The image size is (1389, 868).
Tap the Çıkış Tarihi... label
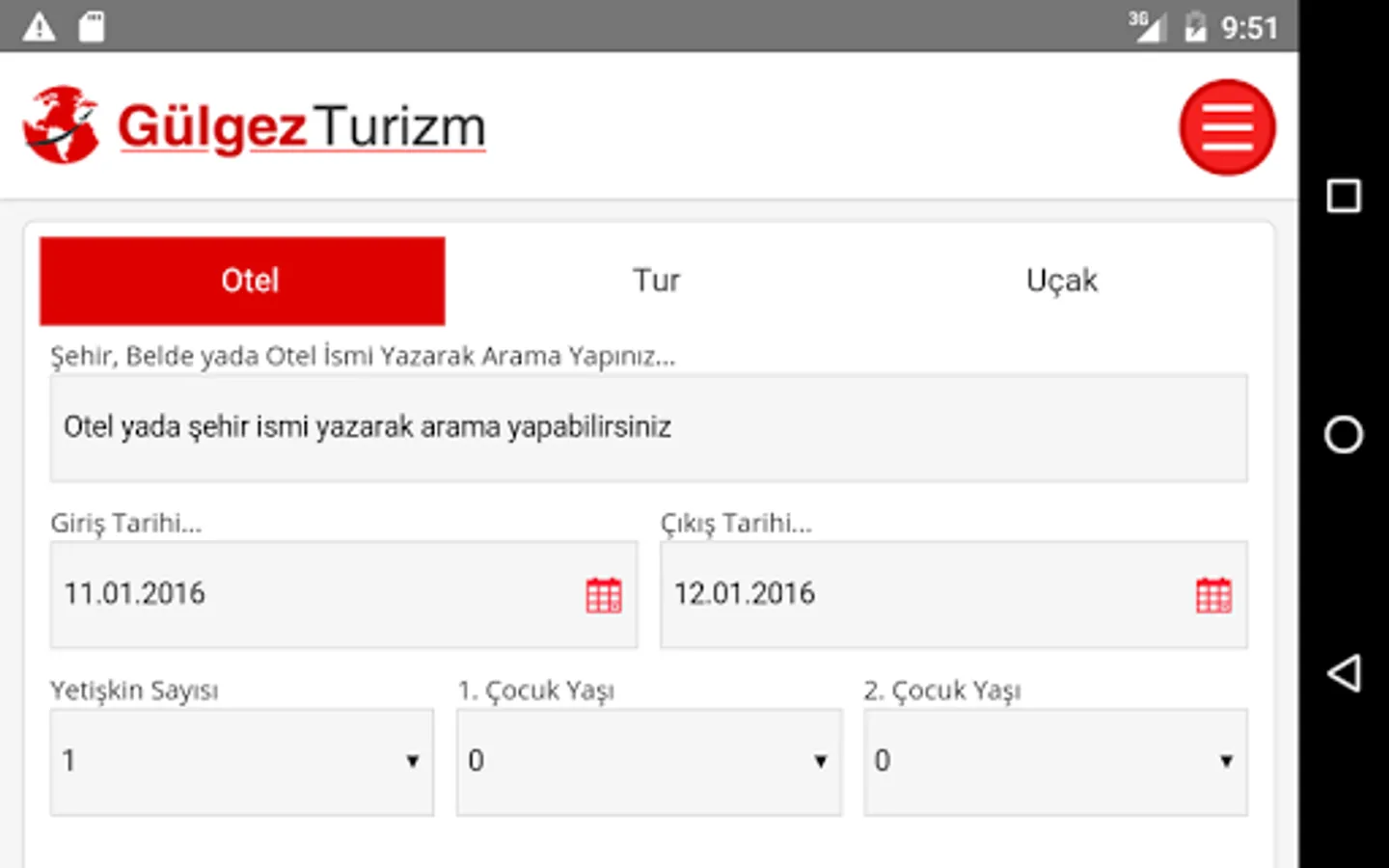(x=736, y=523)
